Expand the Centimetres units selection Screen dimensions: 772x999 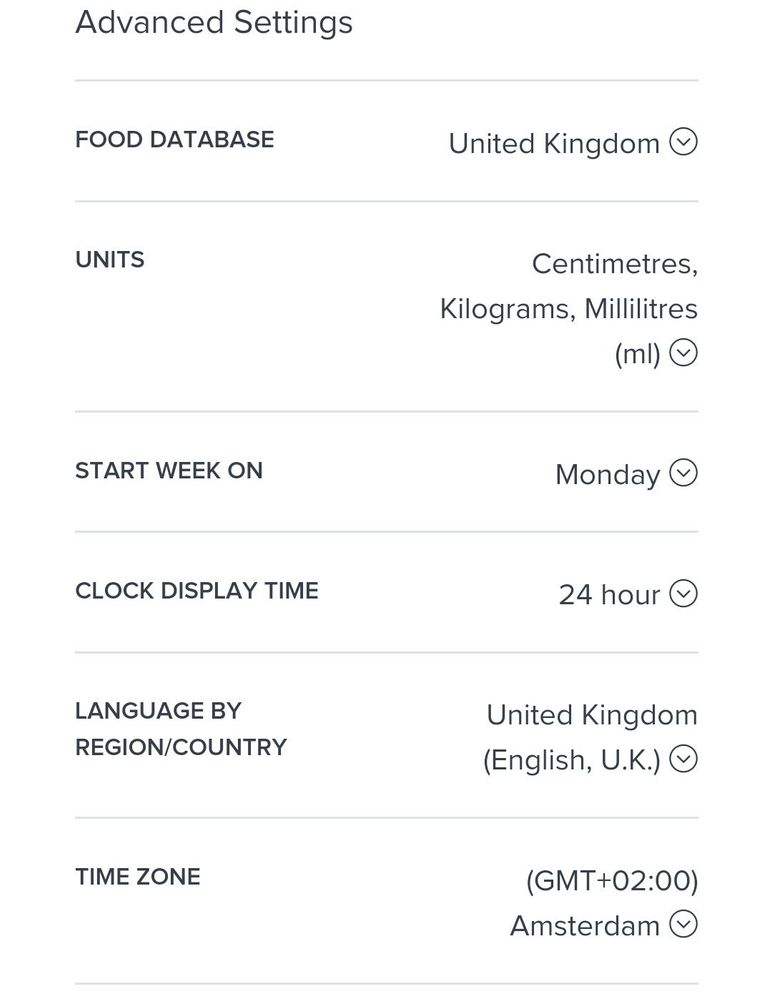pyautogui.click(x=614, y=264)
